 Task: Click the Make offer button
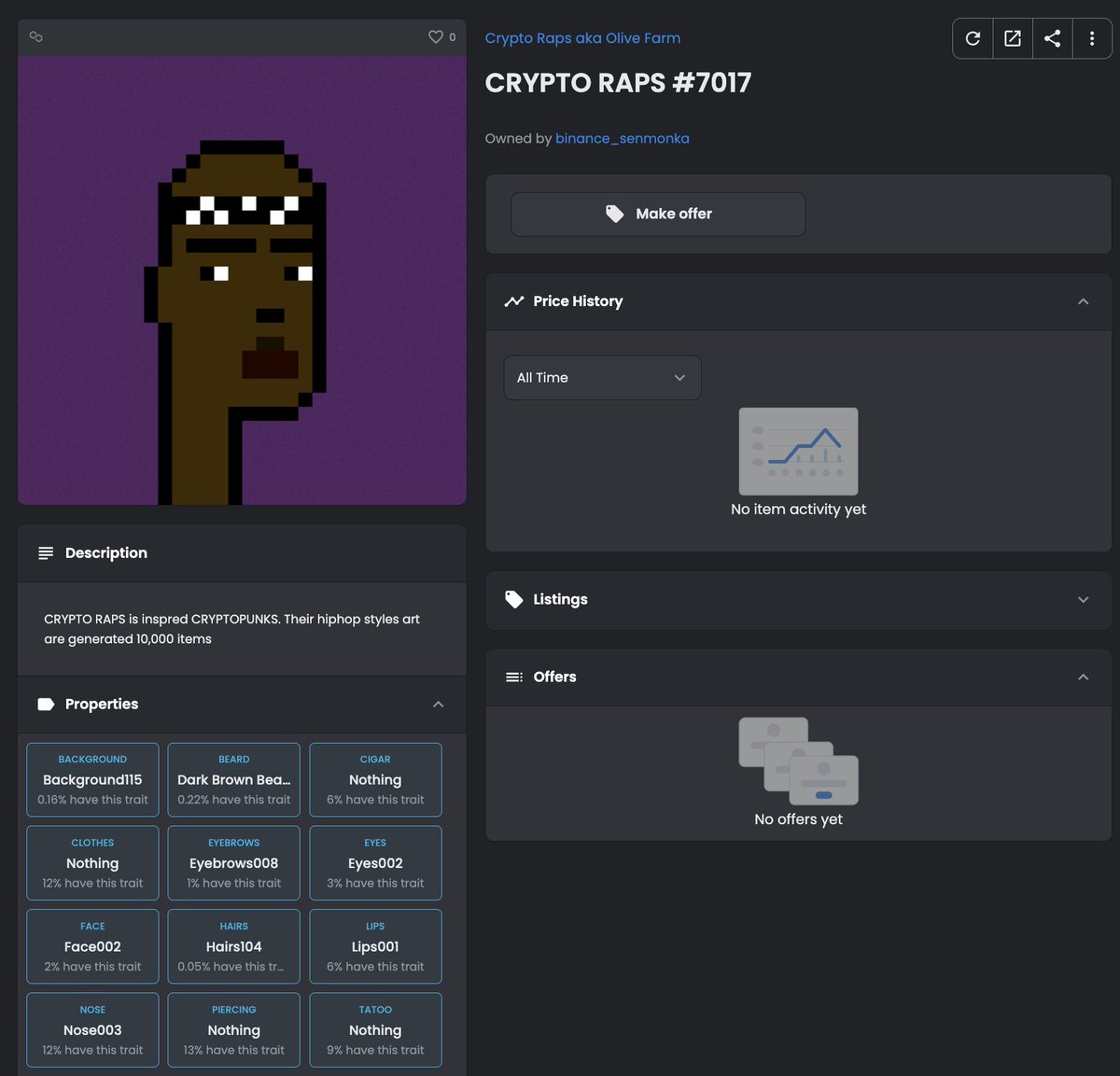point(658,214)
